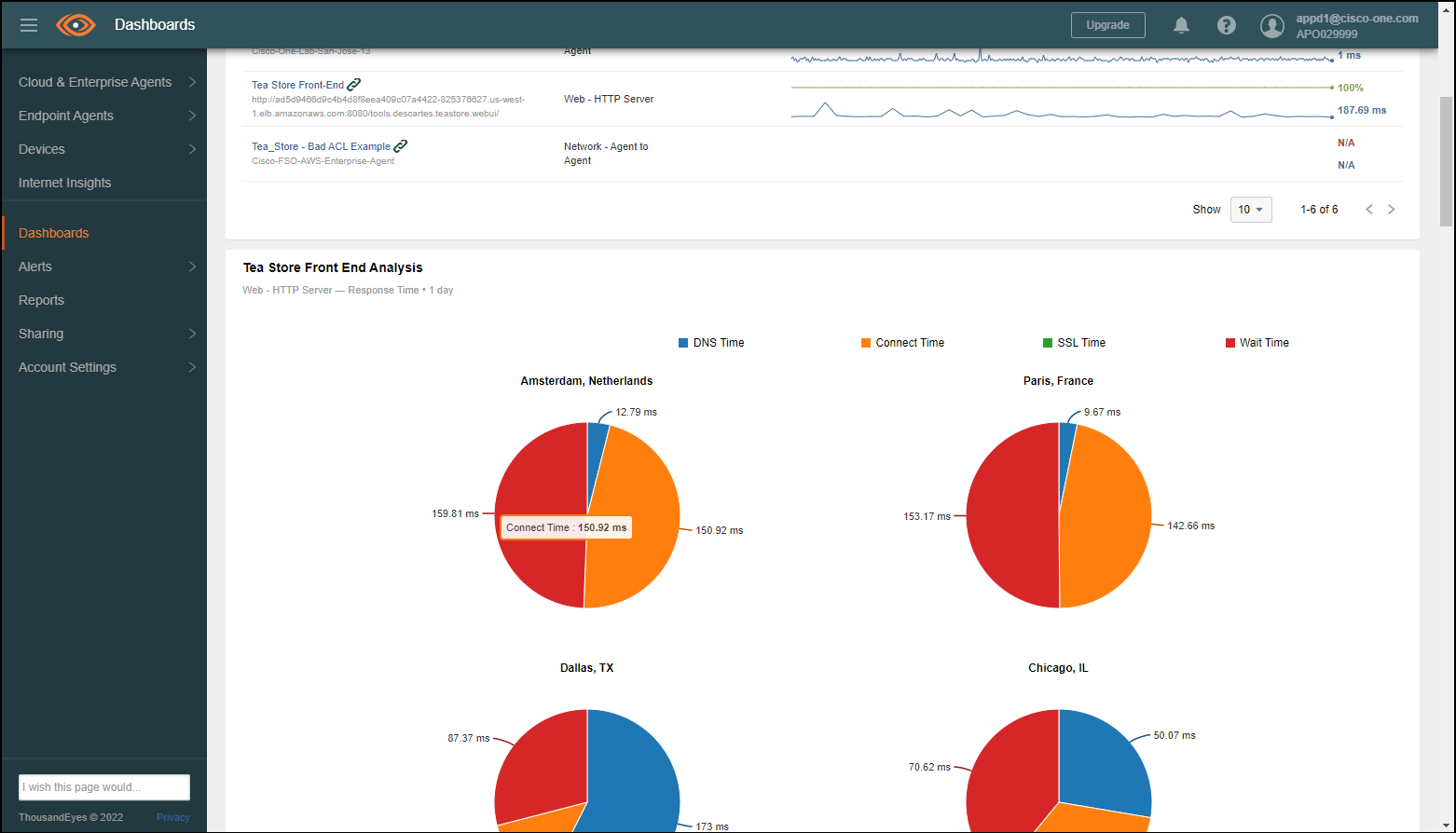Click the 12.79 ms label on Amsterdam pie
The width and height of the screenshot is (1456, 833).
pyautogui.click(x=636, y=412)
